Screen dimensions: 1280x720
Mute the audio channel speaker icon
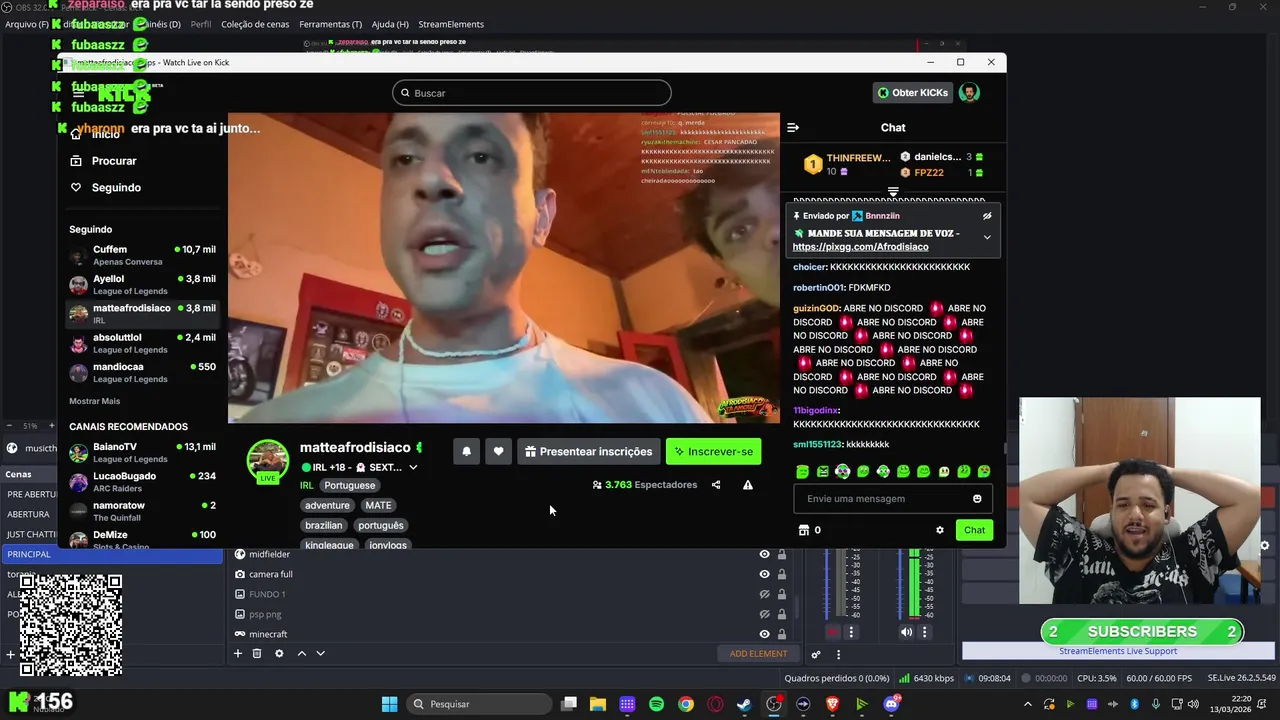tap(906, 632)
